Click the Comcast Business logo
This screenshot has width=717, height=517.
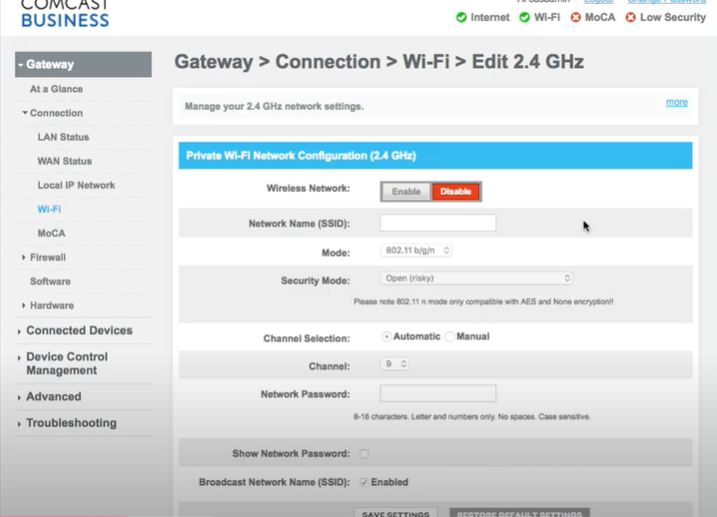(65, 14)
